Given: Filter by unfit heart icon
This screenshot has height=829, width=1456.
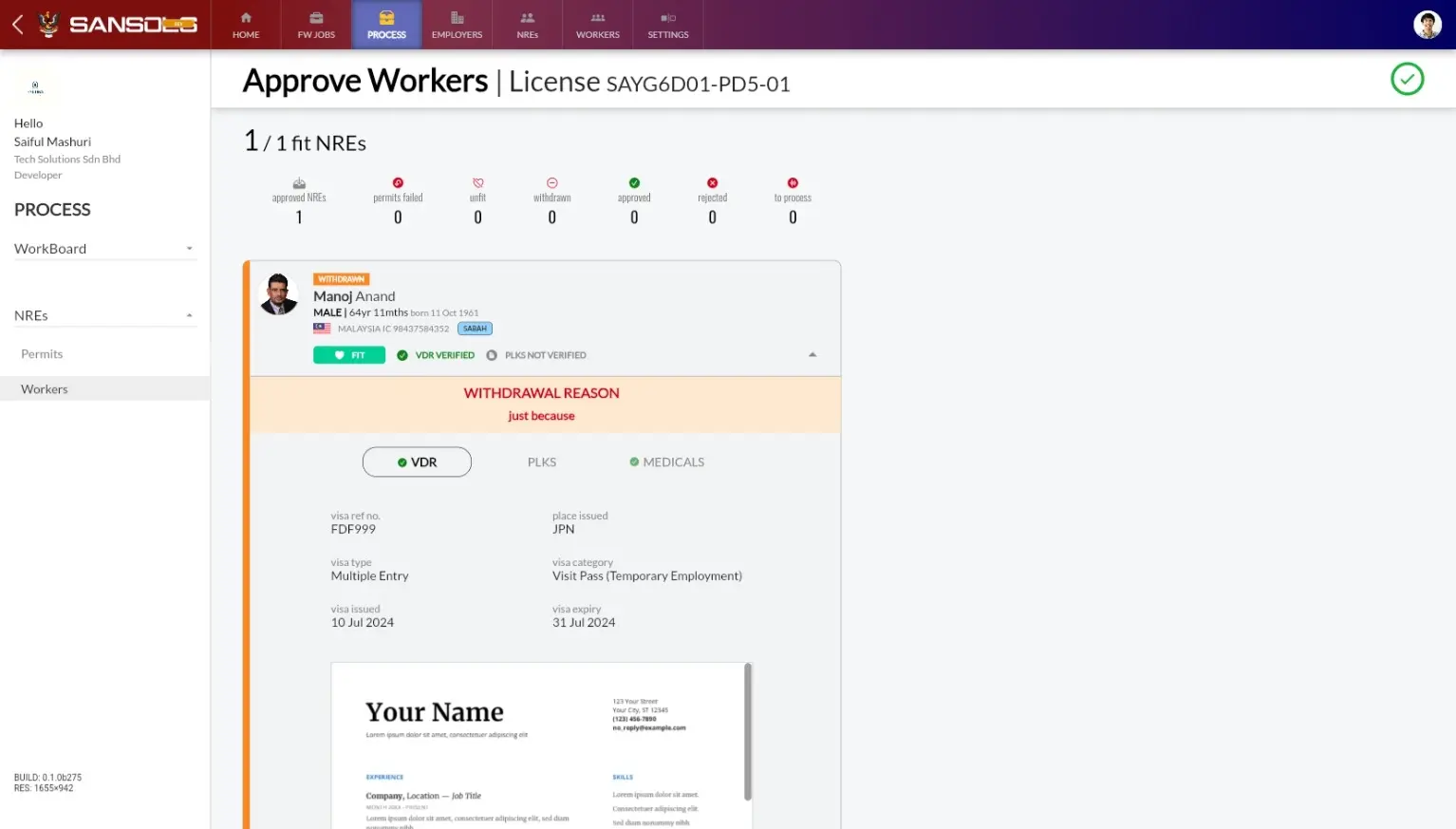Looking at the screenshot, I should (x=477, y=183).
